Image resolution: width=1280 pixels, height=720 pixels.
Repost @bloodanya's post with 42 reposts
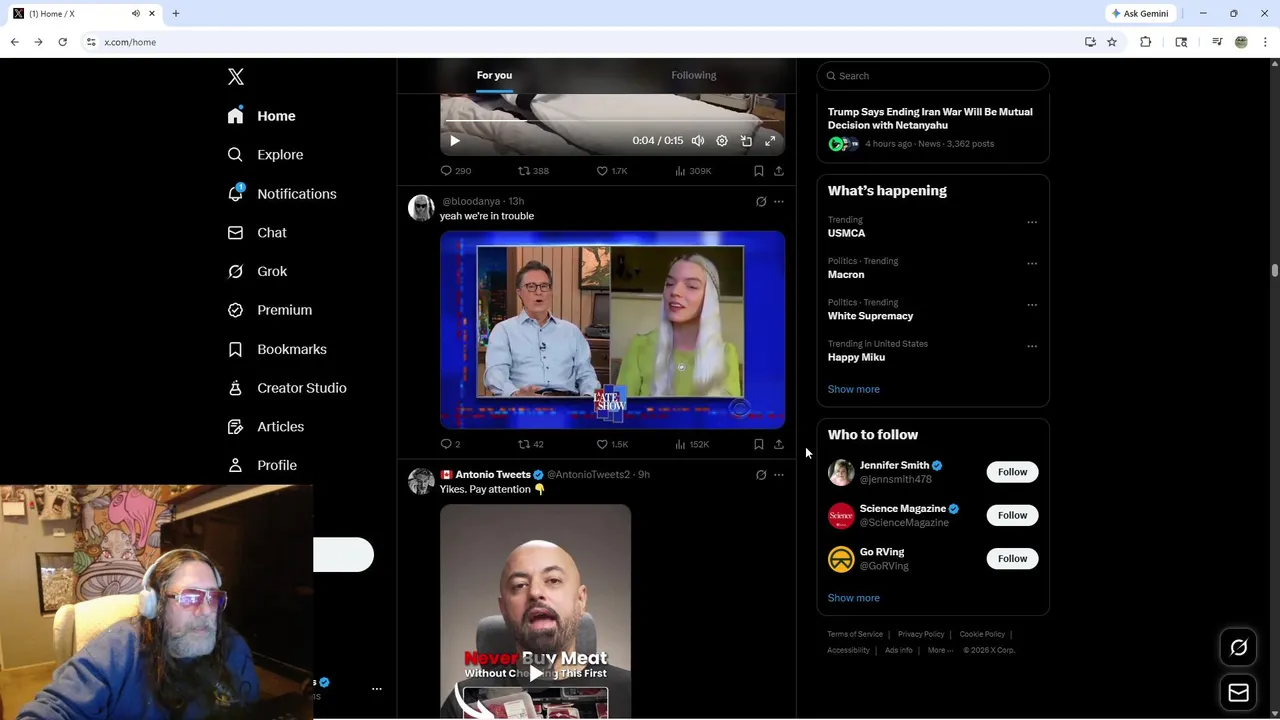click(x=531, y=444)
